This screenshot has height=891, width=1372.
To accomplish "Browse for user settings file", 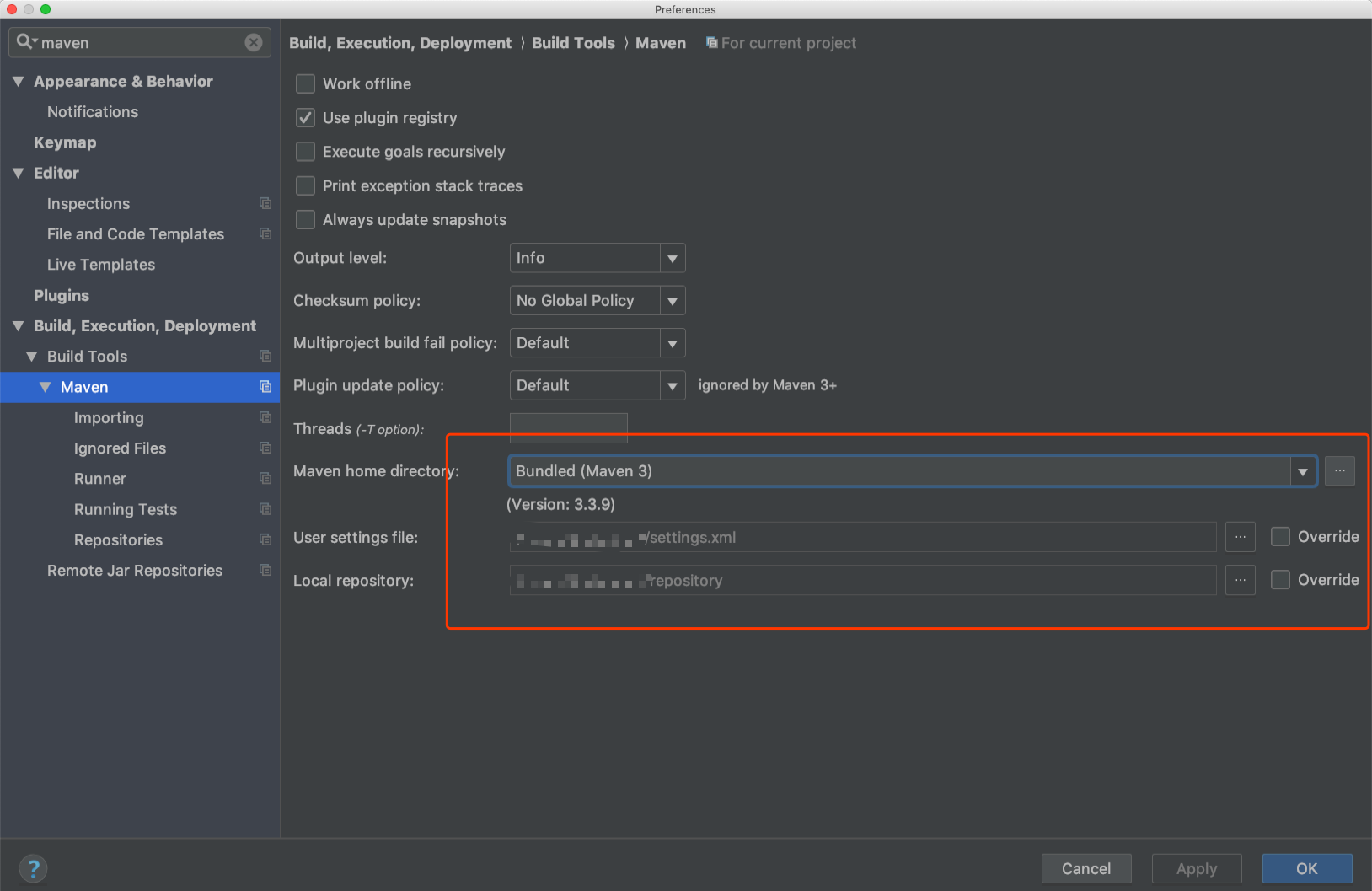I will [1241, 537].
